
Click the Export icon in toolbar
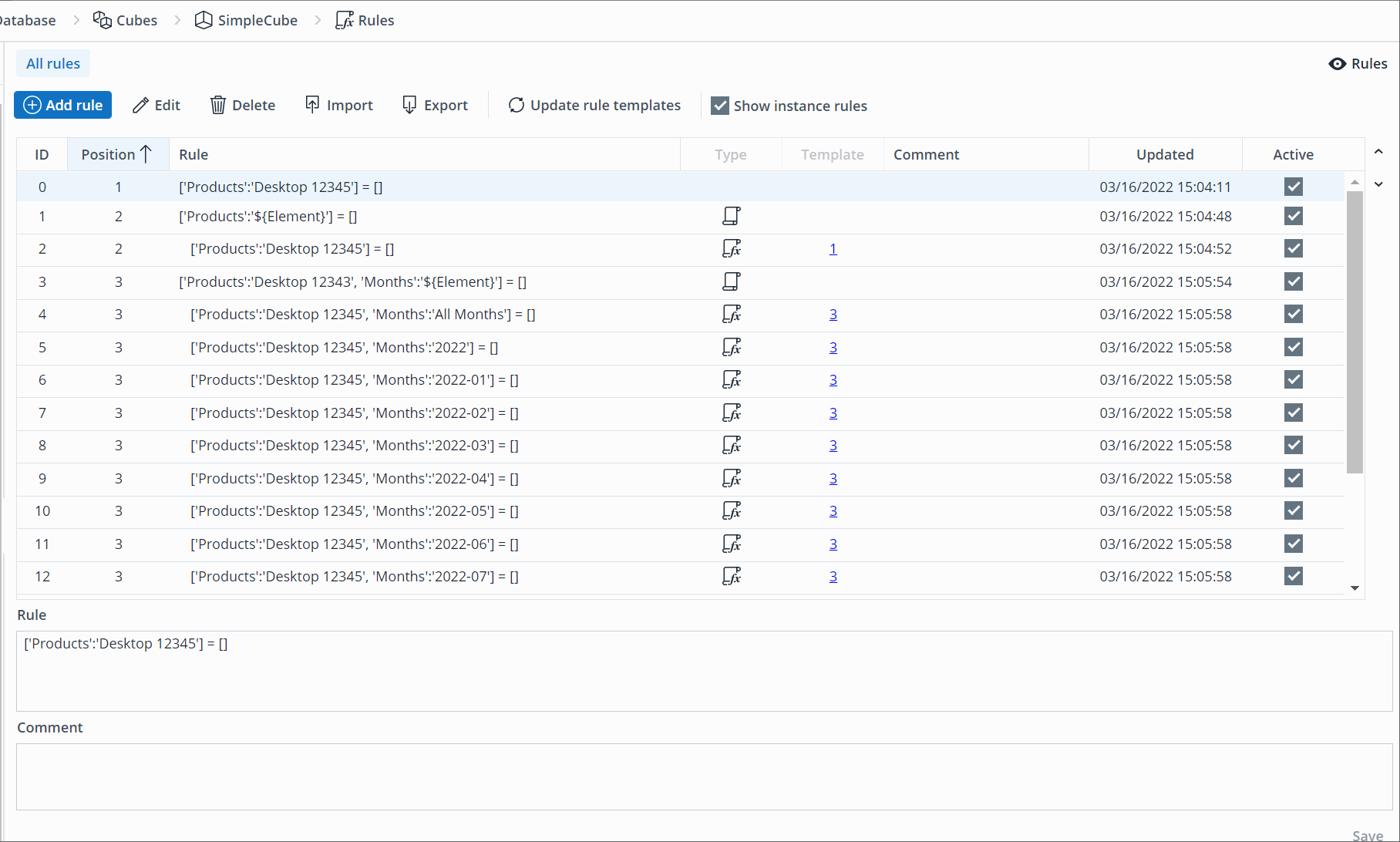[409, 105]
